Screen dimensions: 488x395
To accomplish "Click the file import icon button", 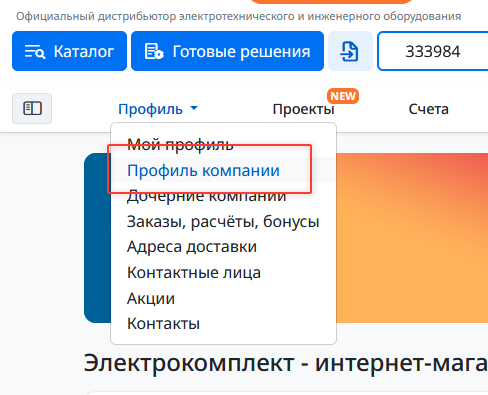I will tap(350, 51).
